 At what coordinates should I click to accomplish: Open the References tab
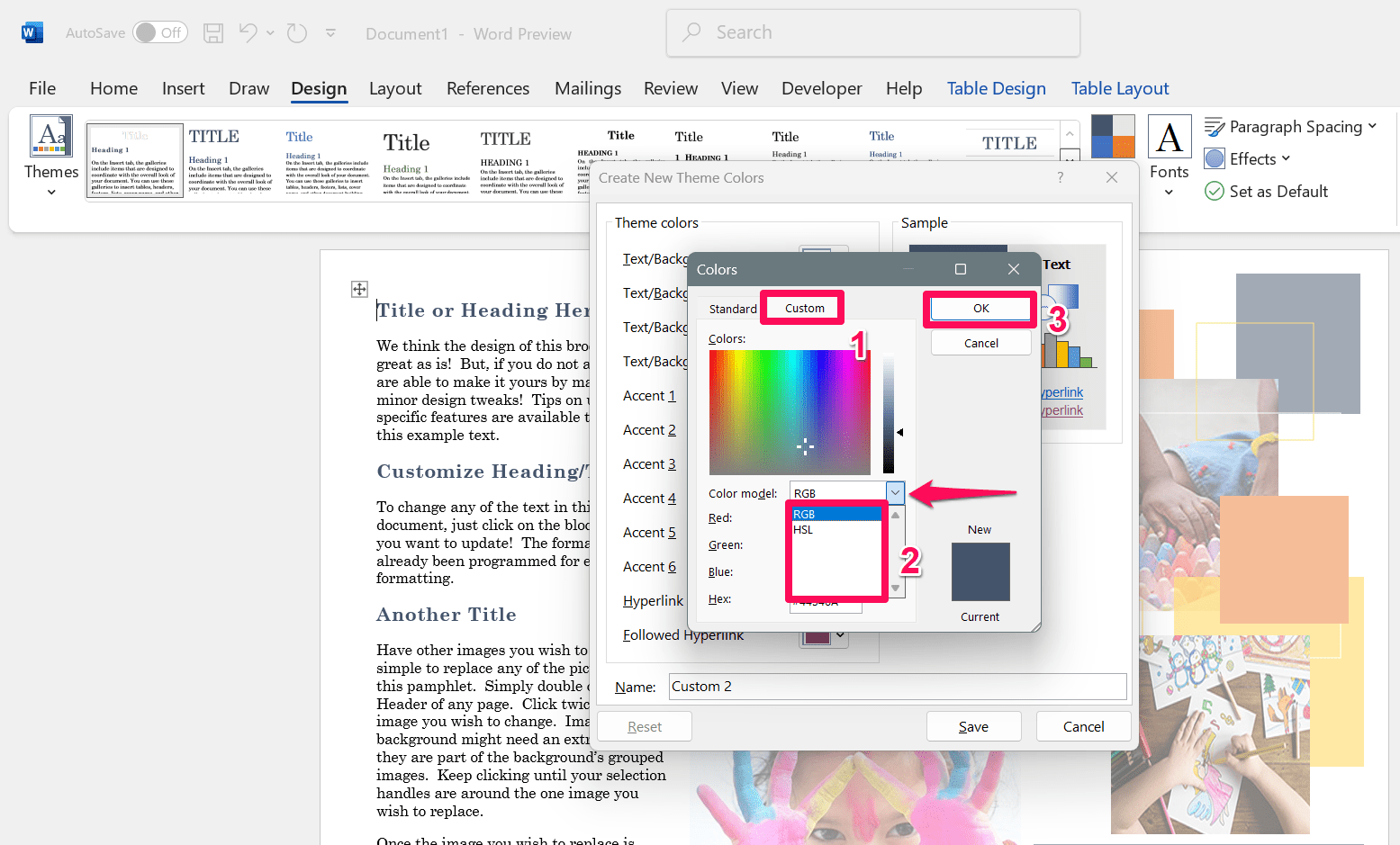tap(488, 88)
